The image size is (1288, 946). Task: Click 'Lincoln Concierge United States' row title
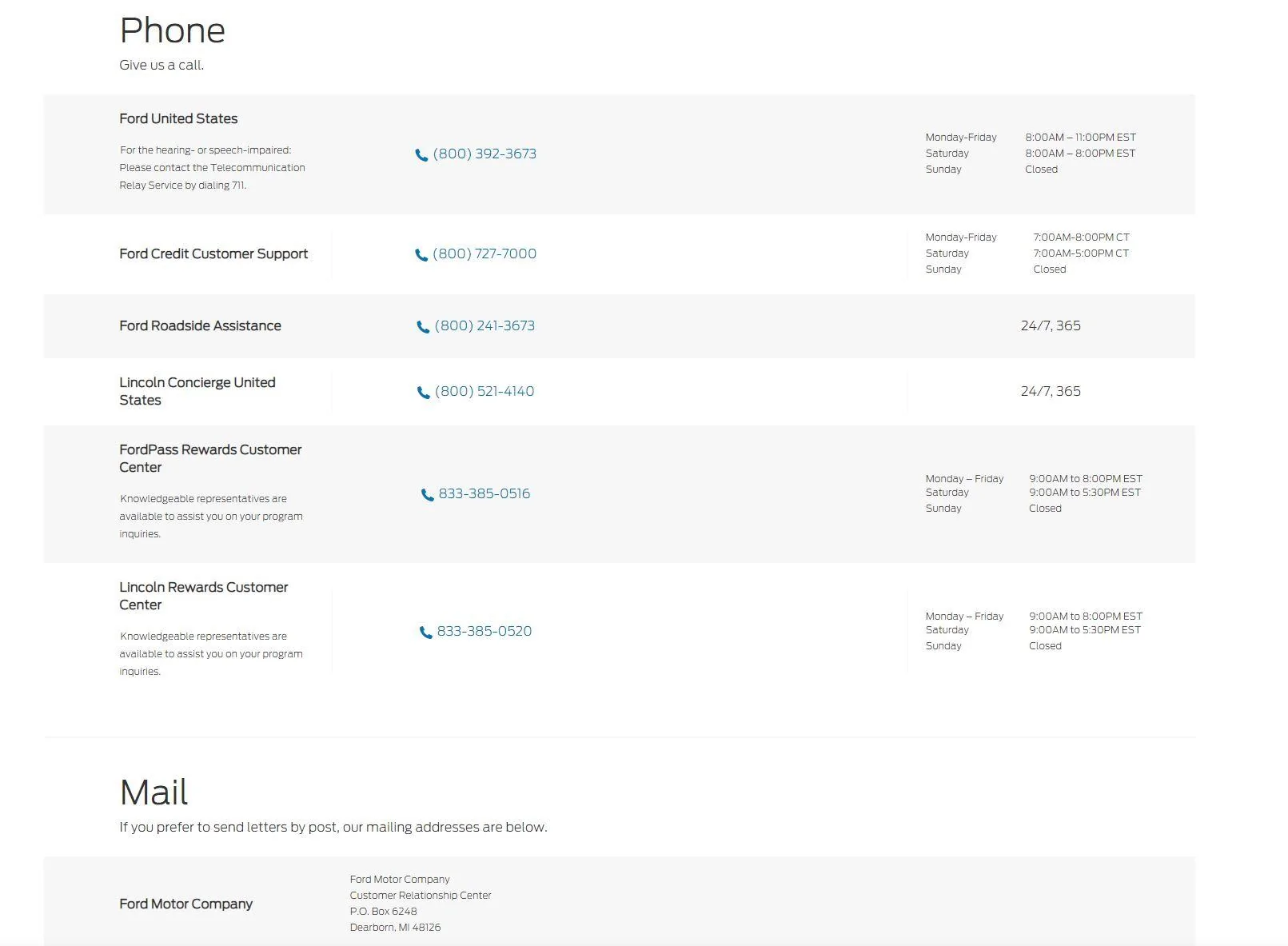(197, 391)
